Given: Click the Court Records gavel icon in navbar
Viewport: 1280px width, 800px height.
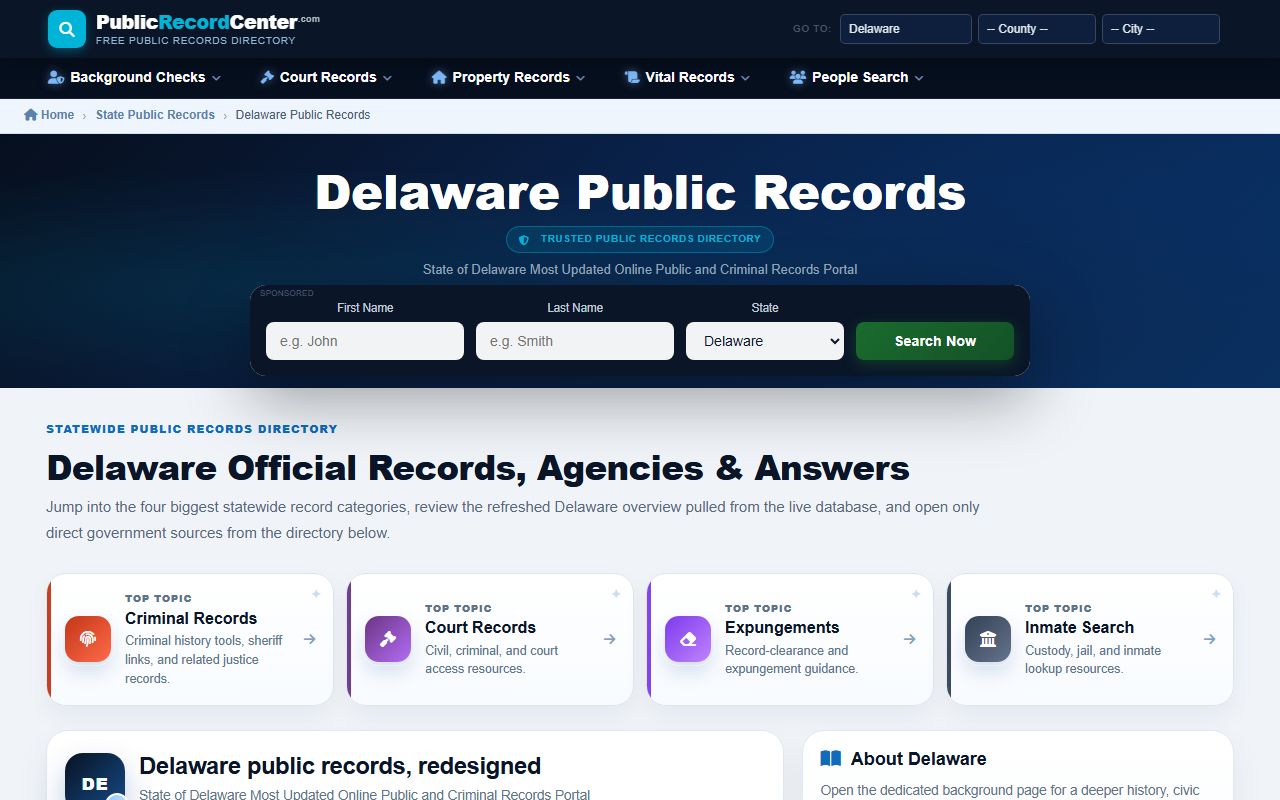Looking at the screenshot, I should (267, 77).
